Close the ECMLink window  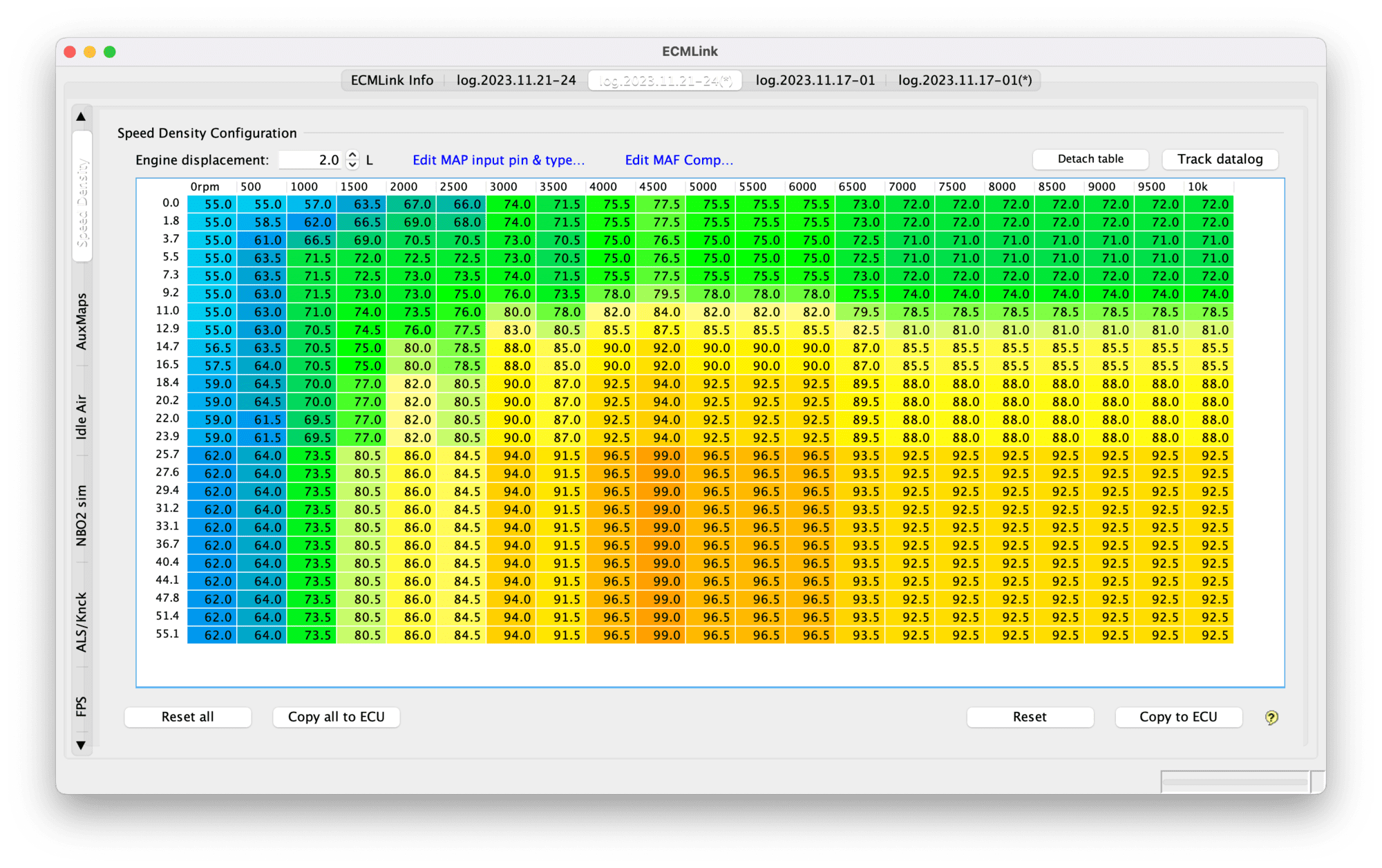point(70,52)
